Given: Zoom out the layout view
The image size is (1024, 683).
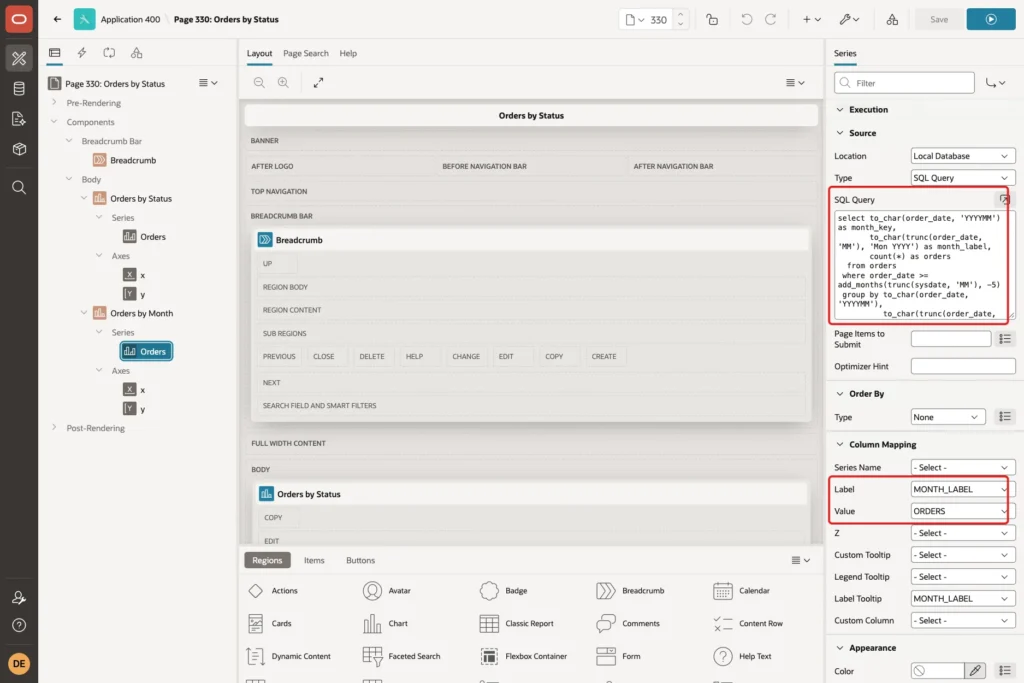Looking at the screenshot, I should 259,82.
